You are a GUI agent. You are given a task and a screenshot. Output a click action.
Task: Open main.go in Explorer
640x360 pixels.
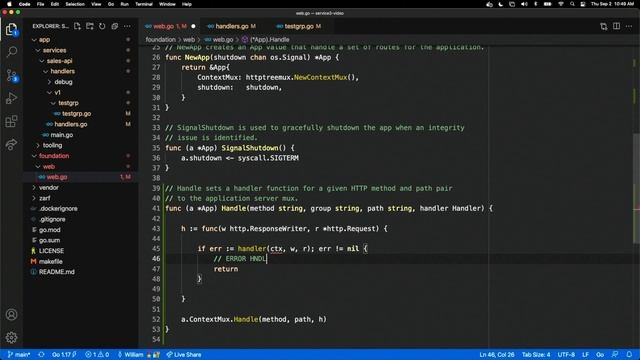point(62,135)
